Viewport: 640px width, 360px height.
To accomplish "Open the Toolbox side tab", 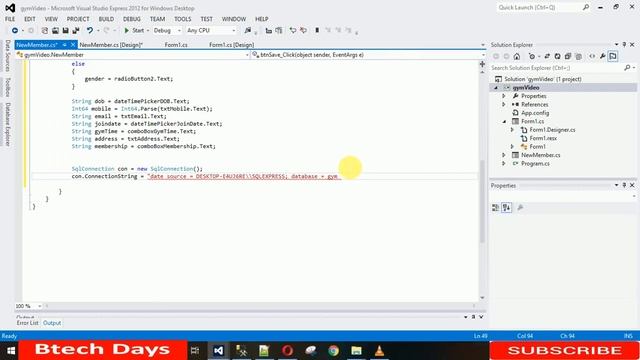I will [8, 87].
